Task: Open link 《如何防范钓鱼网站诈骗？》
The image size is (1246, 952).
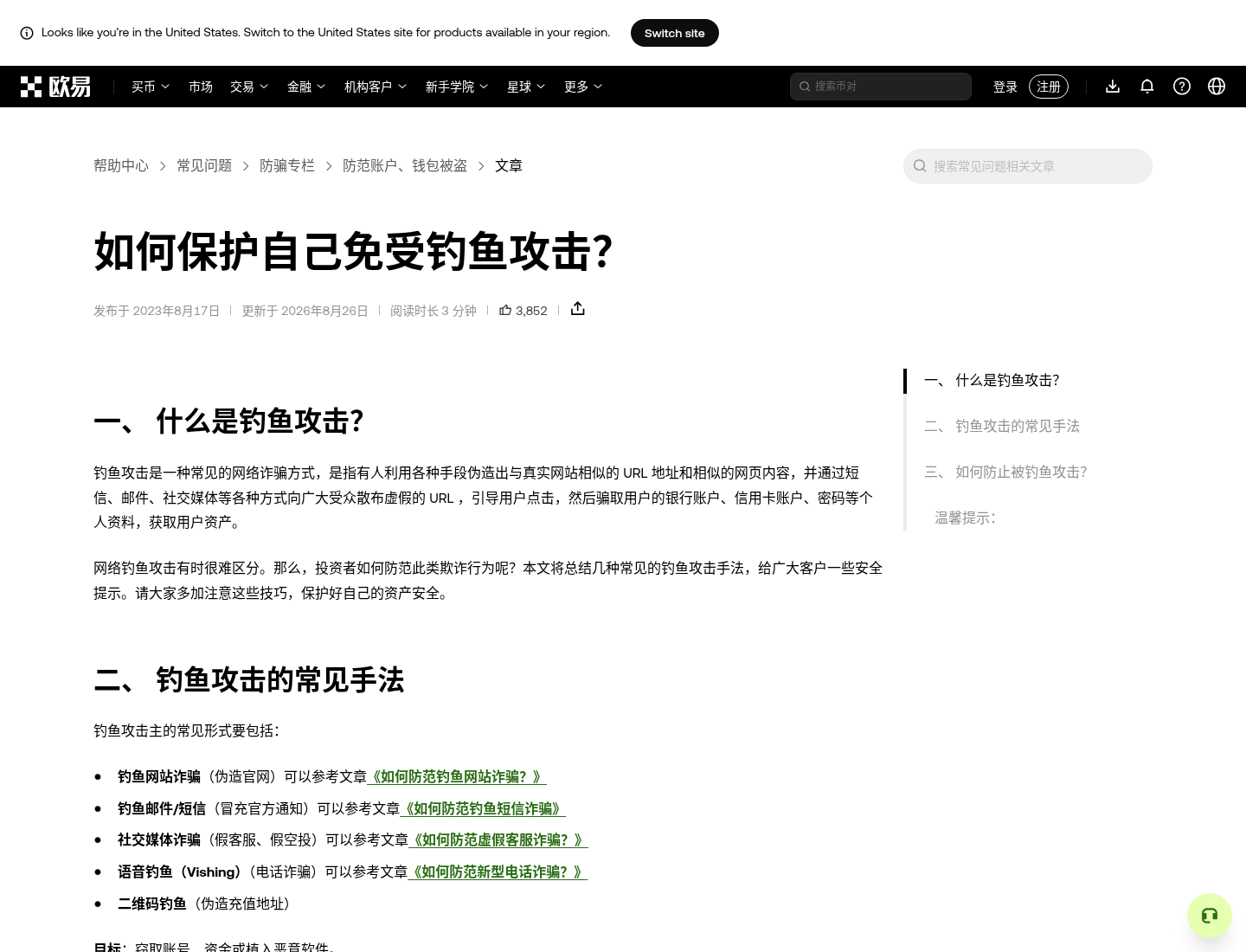Action: pos(457,776)
